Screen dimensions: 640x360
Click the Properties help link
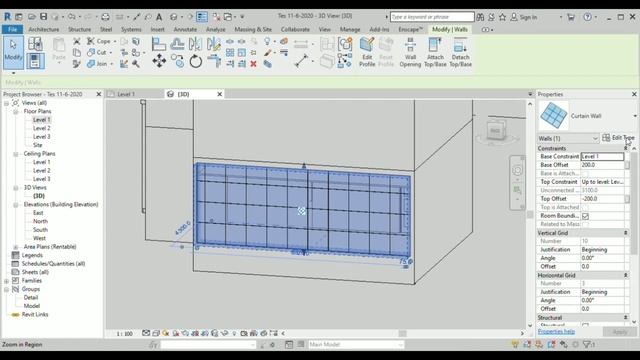(x=556, y=331)
